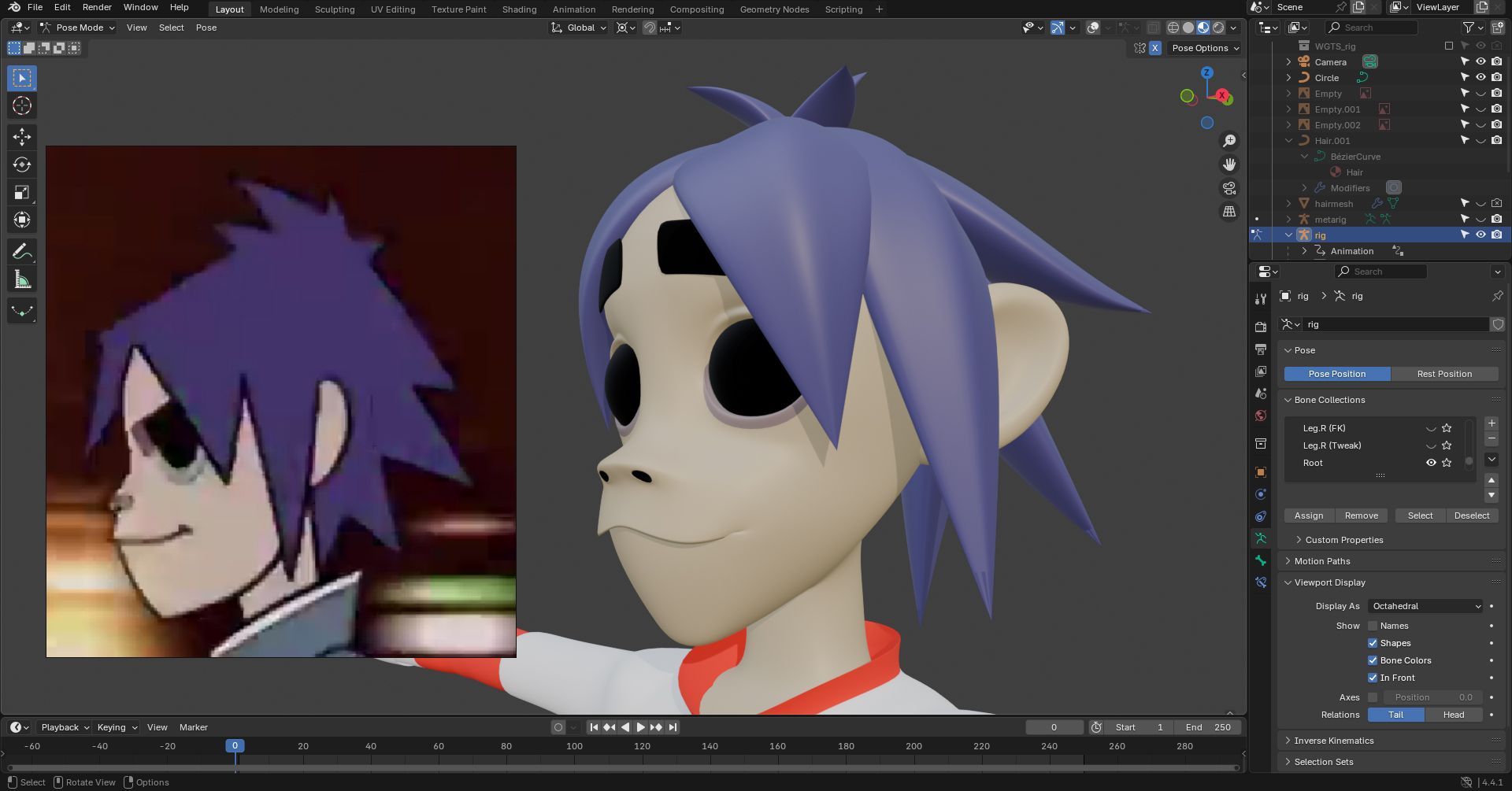The width and height of the screenshot is (1512, 791).
Task: Switch to the Sculpting workspace tab
Action: pyautogui.click(x=335, y=9)
